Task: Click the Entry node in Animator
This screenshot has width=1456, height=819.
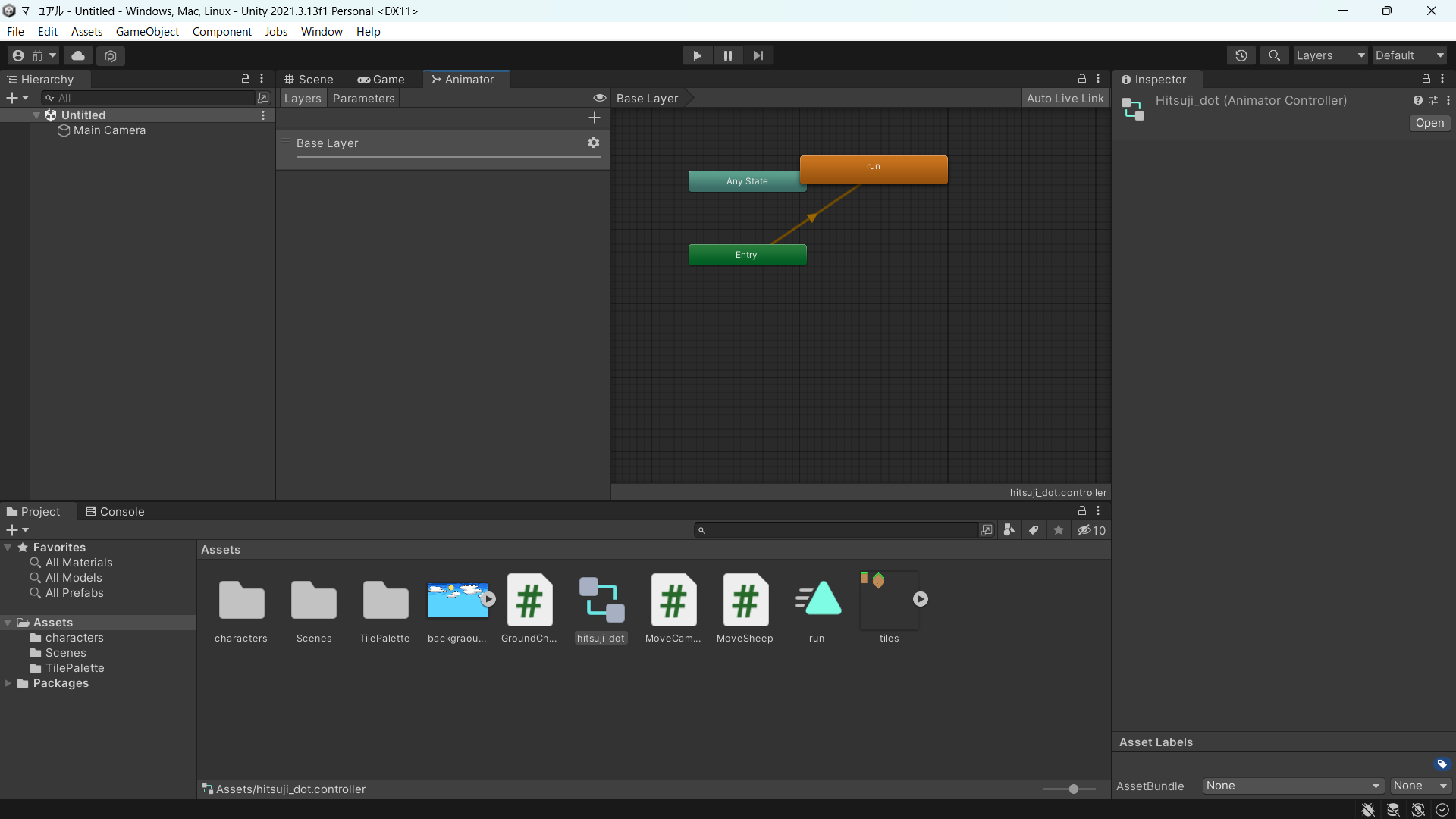Action: coord(746,254)
